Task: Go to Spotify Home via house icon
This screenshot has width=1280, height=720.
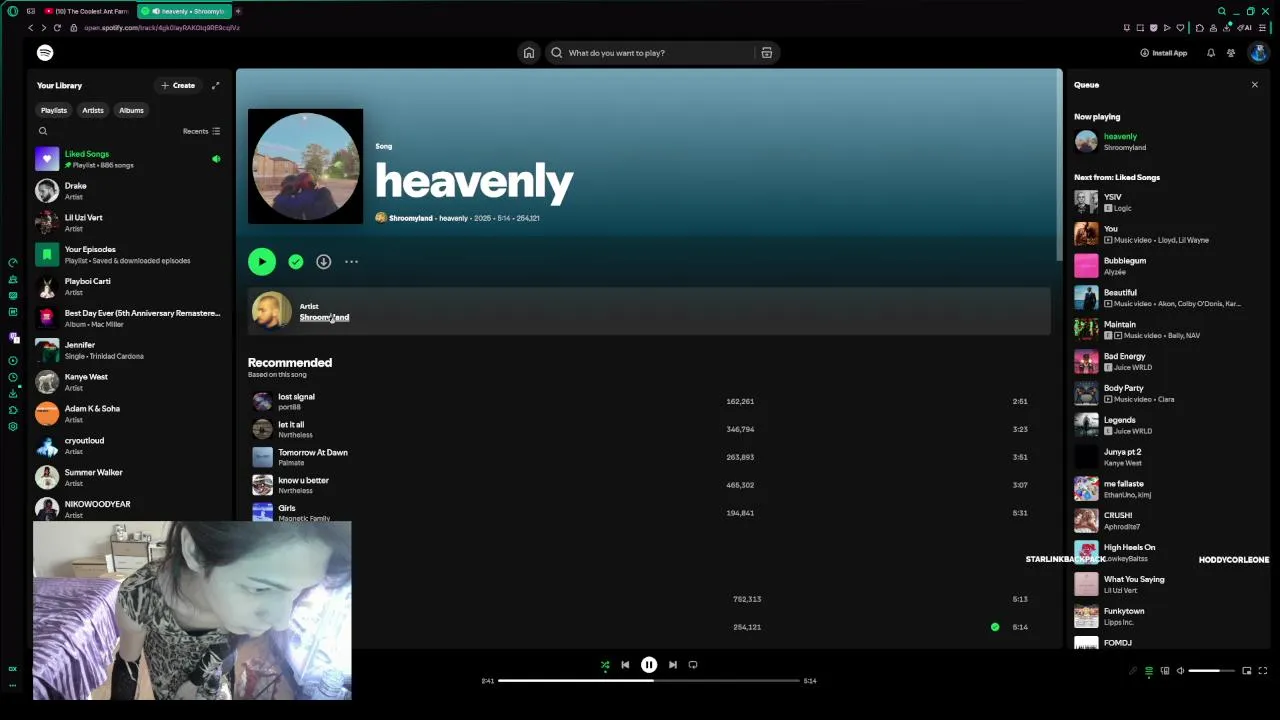Action: coord(529,53)
